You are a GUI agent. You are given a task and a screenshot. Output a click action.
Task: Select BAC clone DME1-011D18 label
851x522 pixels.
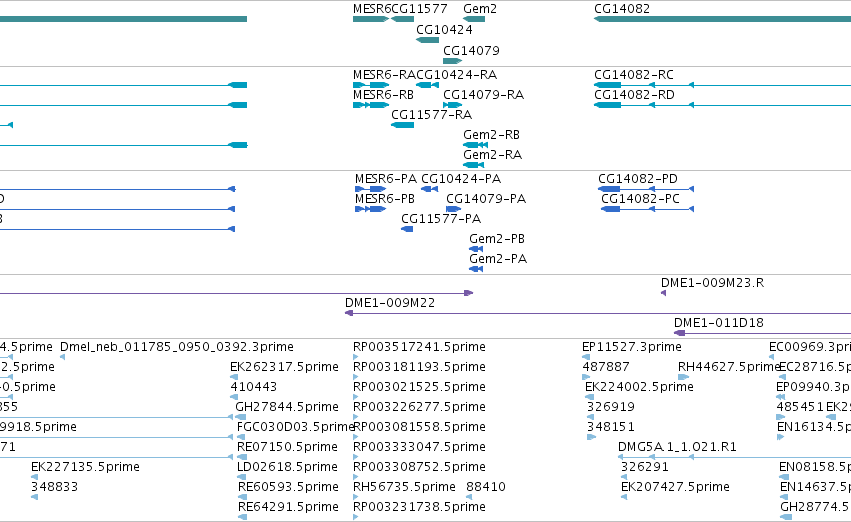tap(719, 323)
